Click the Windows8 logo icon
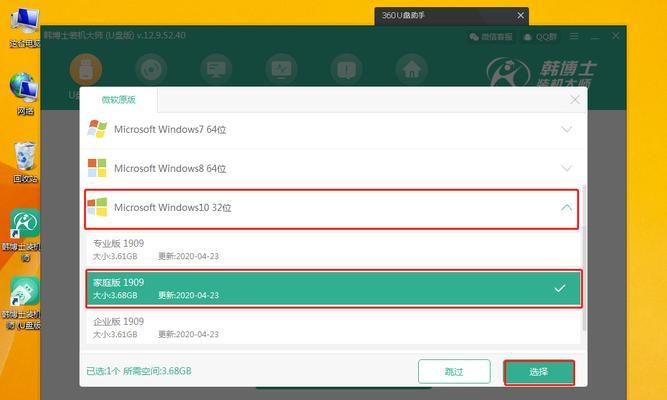The height and width of the screenshot is (400, 667). pyautogui.click(x=97, y=168)
